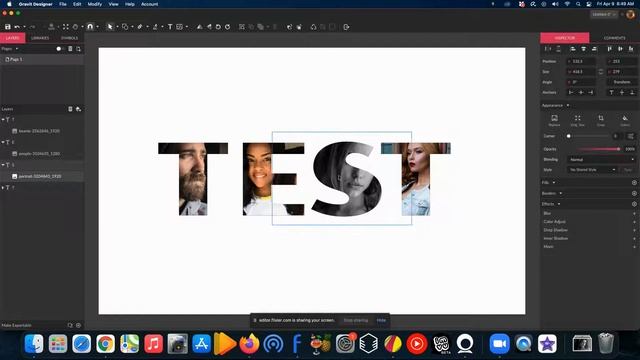Image resolution: width=640 pixels, height=360 pixels.
Task: Open the File menu
Action: (x=62, y=4)
